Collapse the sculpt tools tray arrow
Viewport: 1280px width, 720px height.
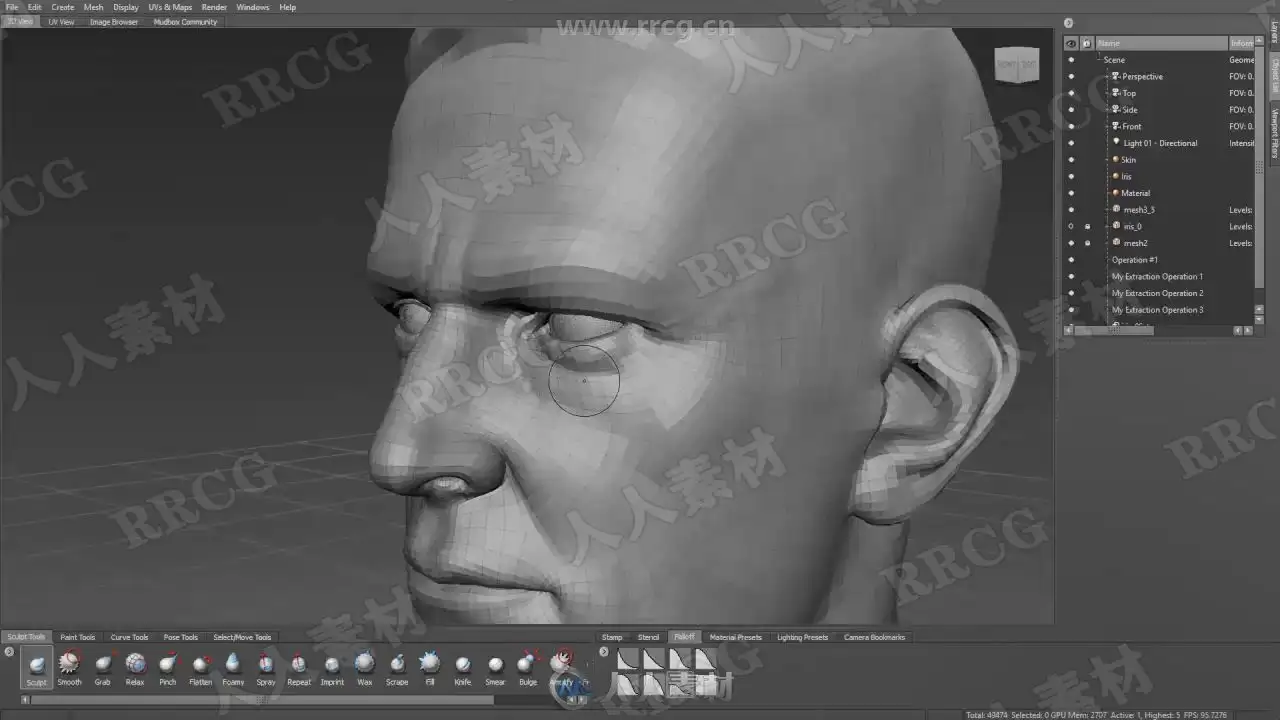pos(9,652)
